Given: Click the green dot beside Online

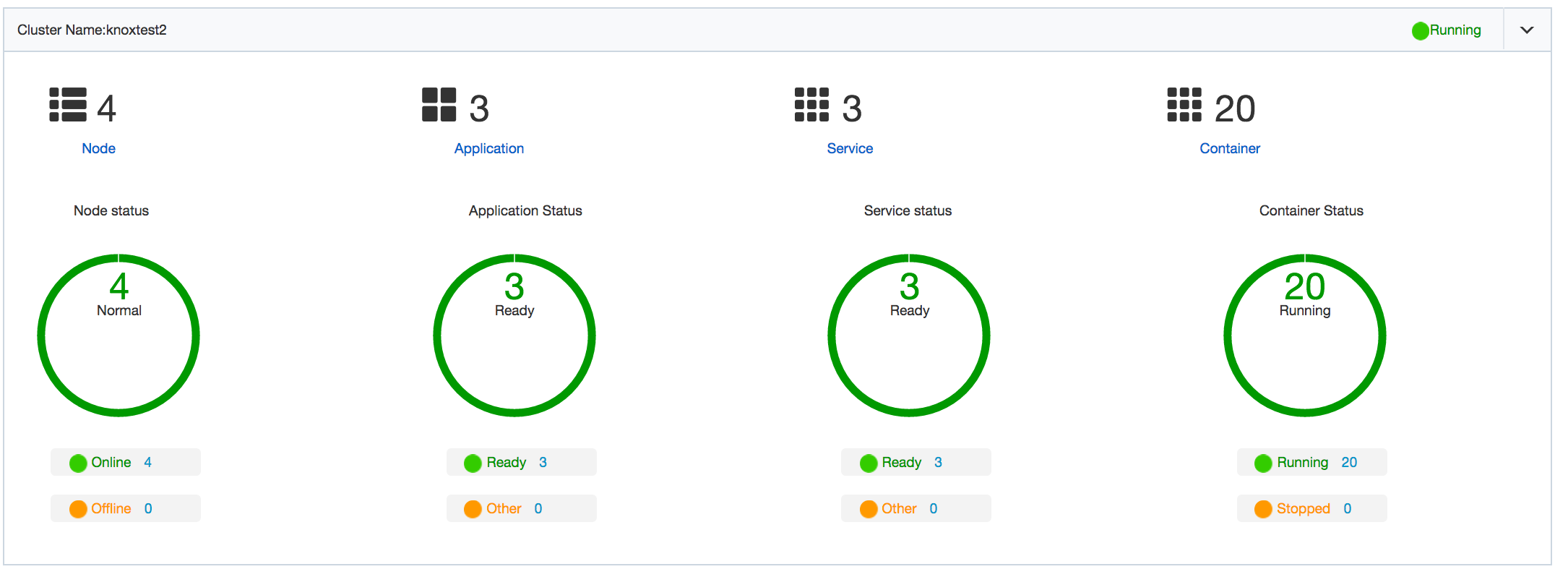Looking at the screenshot, I should tap(78, 463).
